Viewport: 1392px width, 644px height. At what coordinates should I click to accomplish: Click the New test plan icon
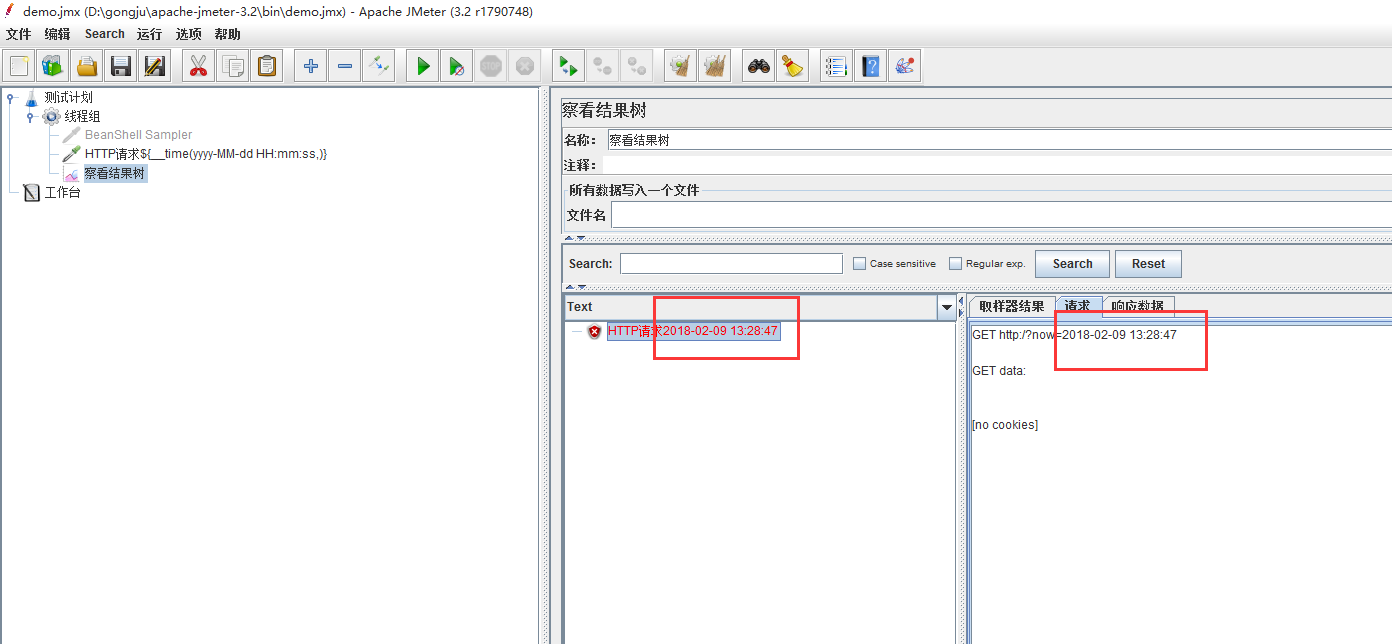click(x=19, y=66)
